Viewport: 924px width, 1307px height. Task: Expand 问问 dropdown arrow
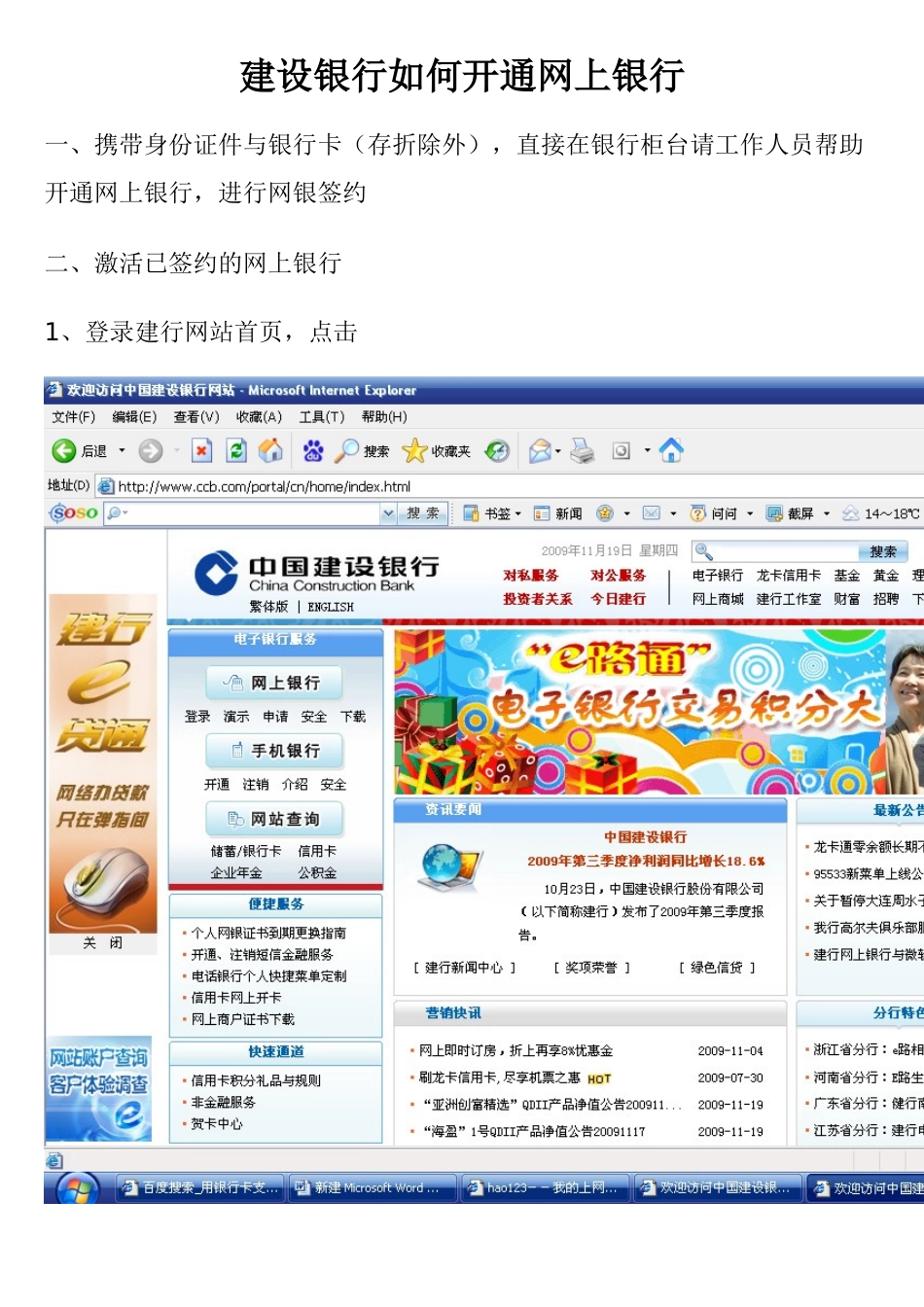(750, 513)
